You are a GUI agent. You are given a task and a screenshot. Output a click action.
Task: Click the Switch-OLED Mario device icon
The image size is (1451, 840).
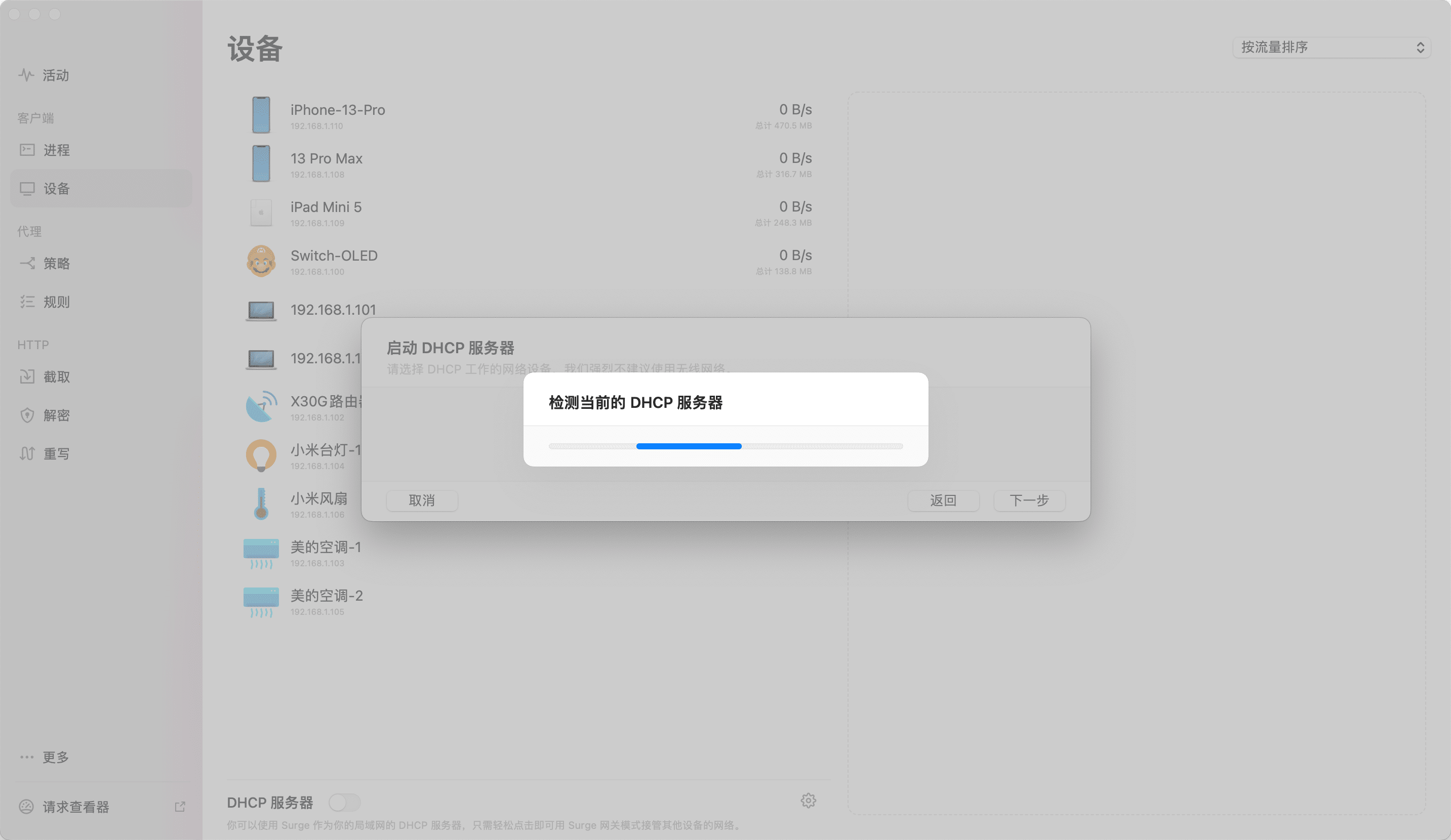click(261, 261)
